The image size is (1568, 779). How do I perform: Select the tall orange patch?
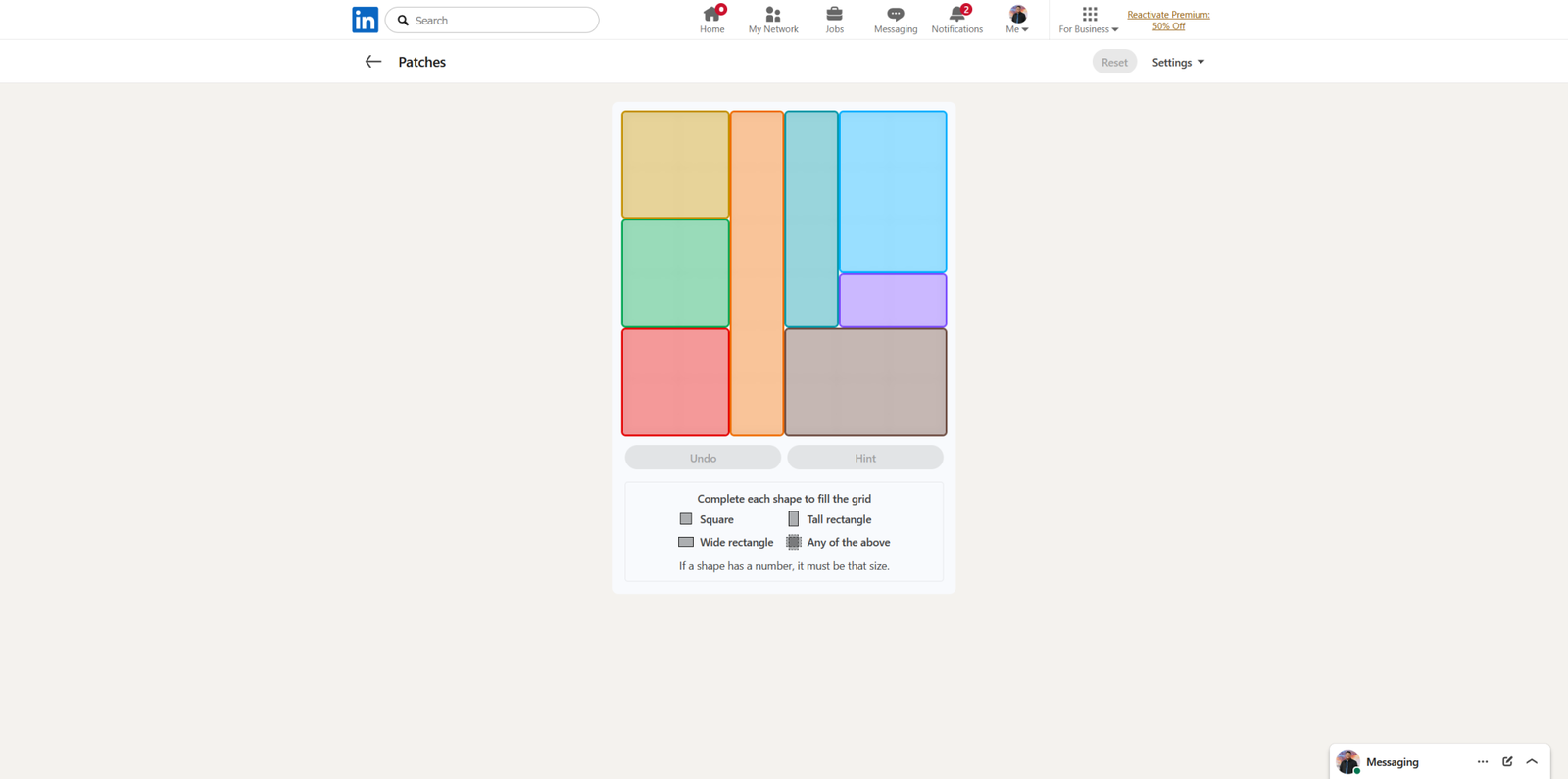(x=757, y=272)
